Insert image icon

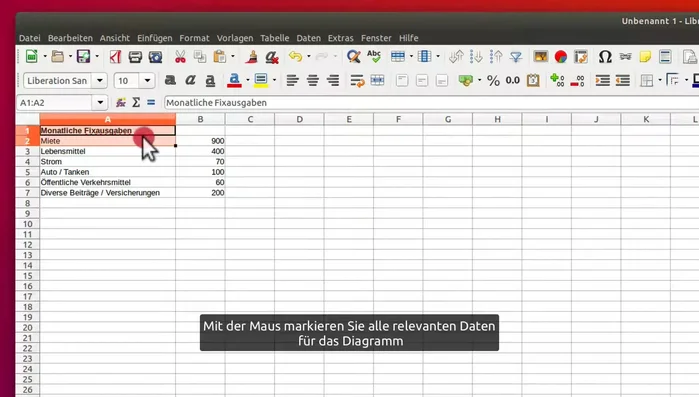540,57
